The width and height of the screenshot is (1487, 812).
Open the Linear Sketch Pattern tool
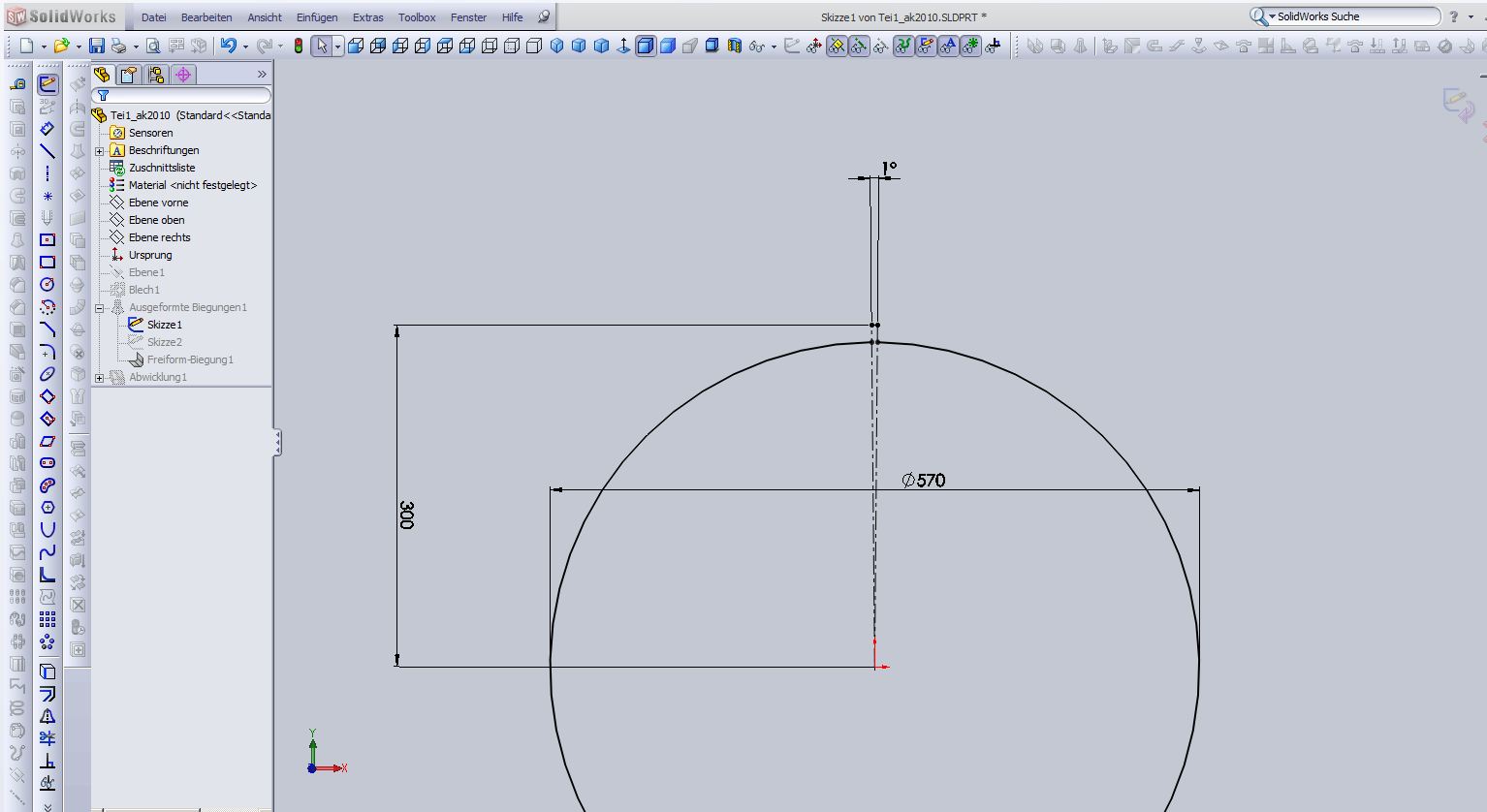point(47,619)
